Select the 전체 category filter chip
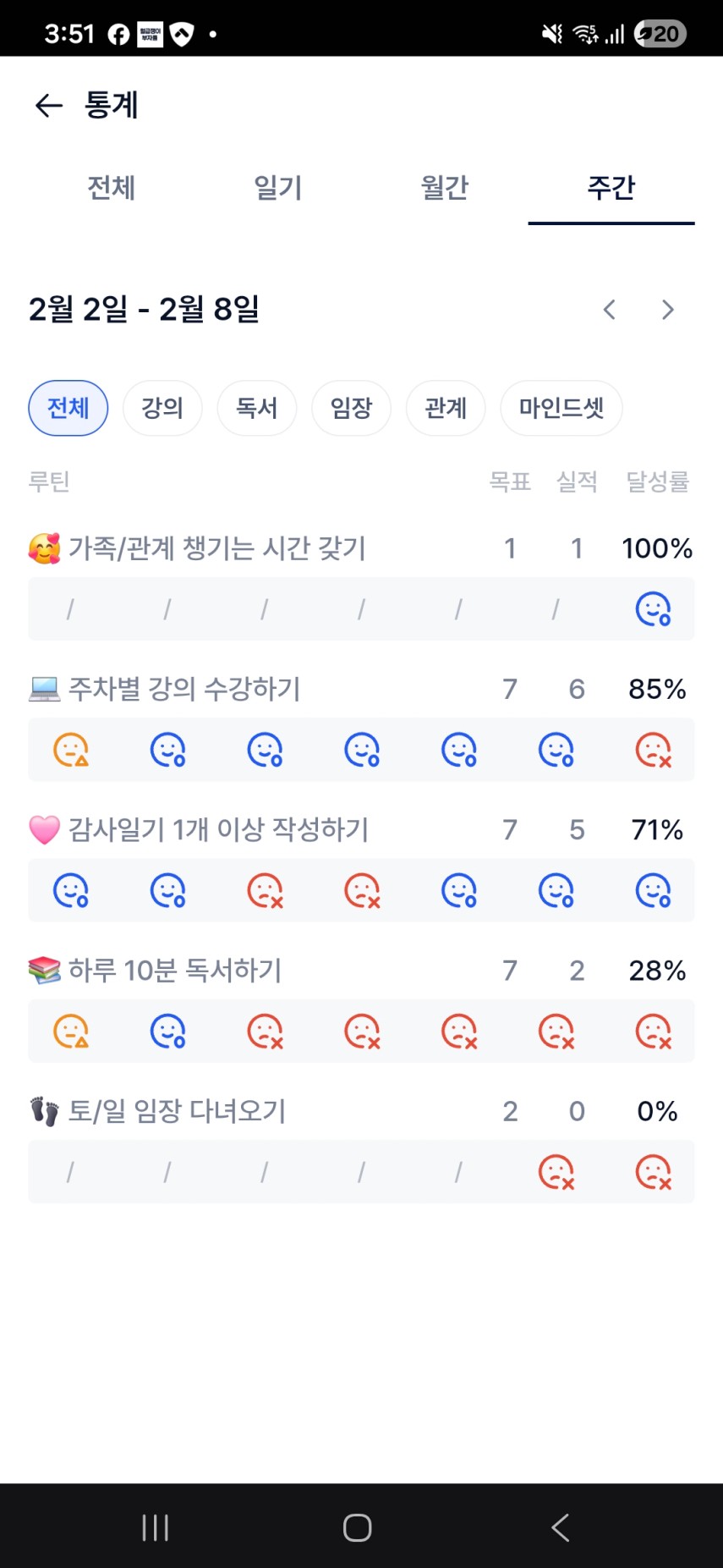This screenshot has height=1568, width=723. 68,408
